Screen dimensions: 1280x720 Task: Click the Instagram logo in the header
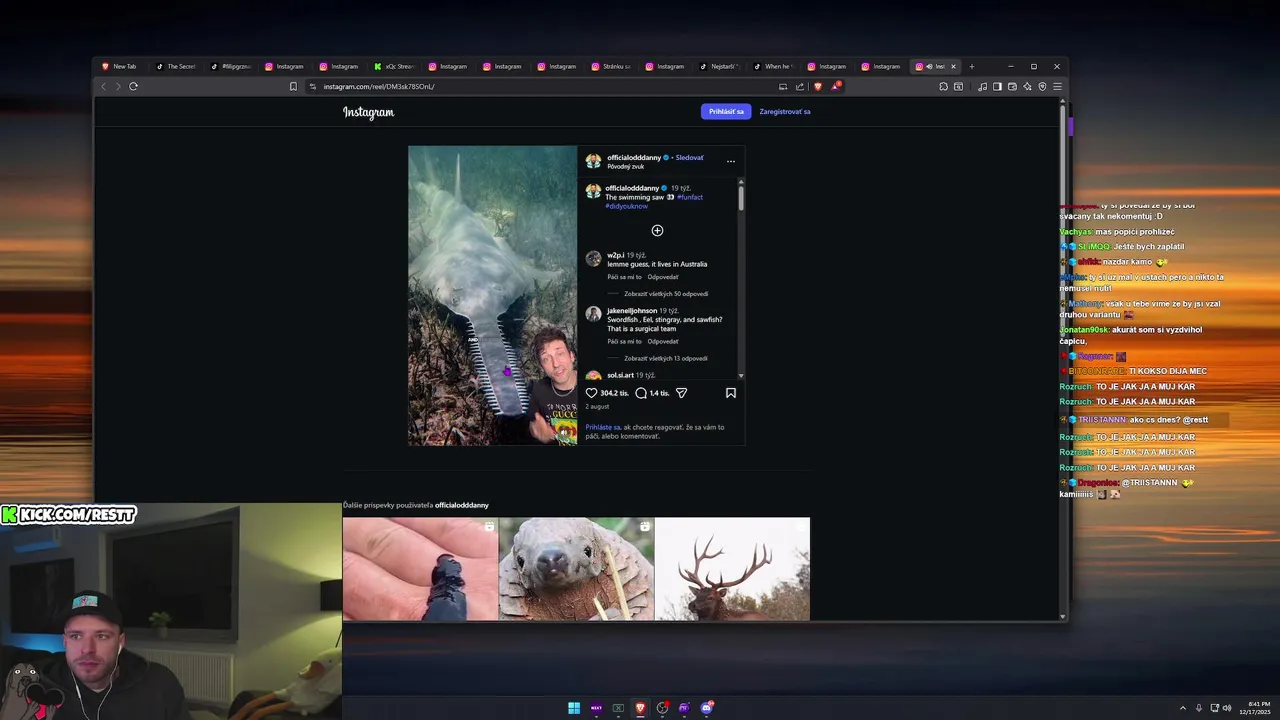(368, 112)
